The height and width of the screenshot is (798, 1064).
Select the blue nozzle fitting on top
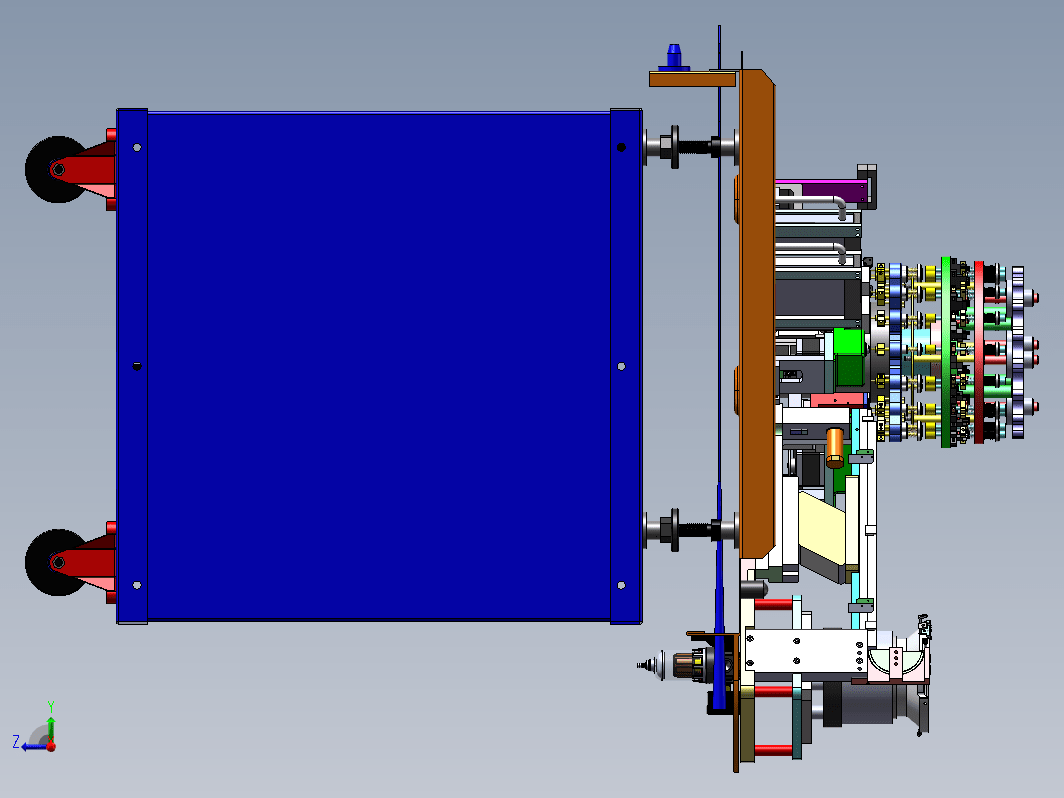click(674, 57)
